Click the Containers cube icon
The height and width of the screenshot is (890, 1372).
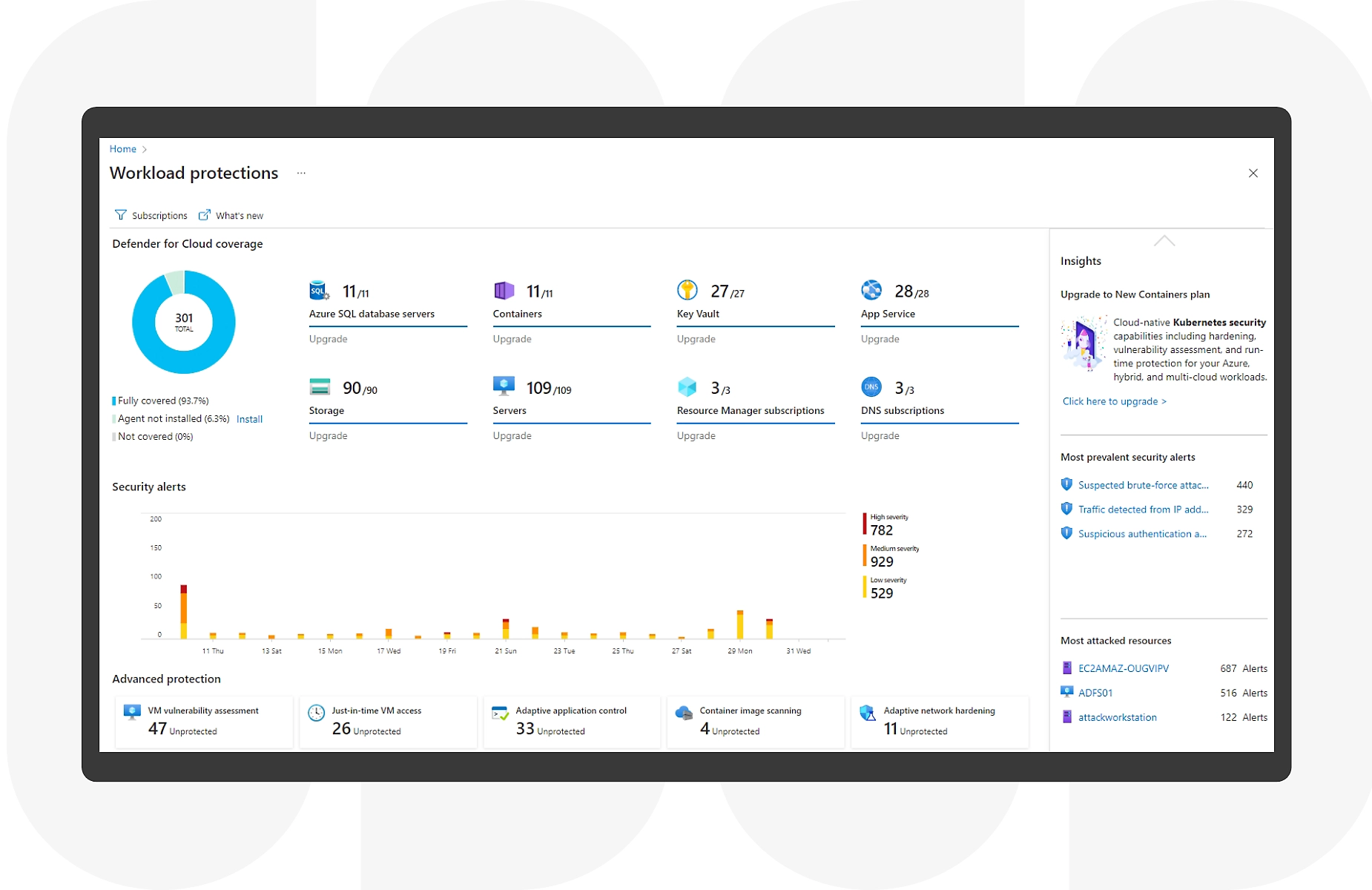tap(504, 290)
